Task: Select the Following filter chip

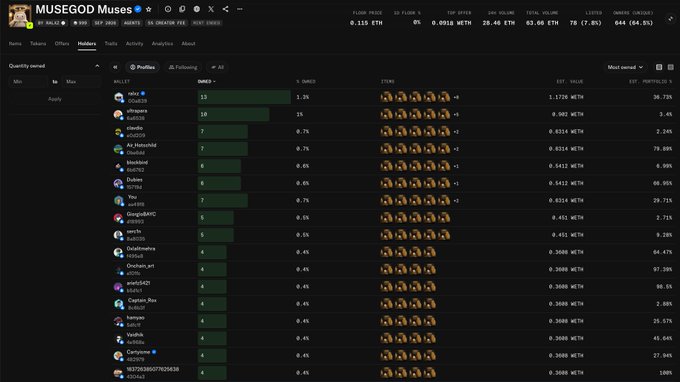Action: (x=183, y=67)
